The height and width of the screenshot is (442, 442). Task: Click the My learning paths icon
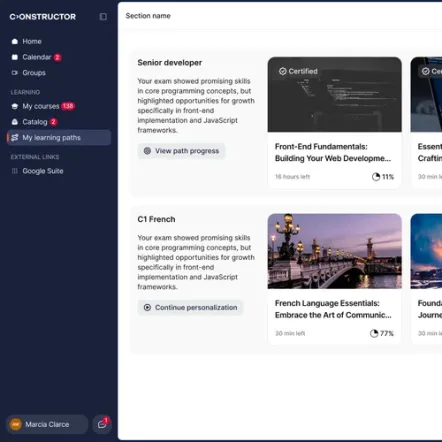15,138
